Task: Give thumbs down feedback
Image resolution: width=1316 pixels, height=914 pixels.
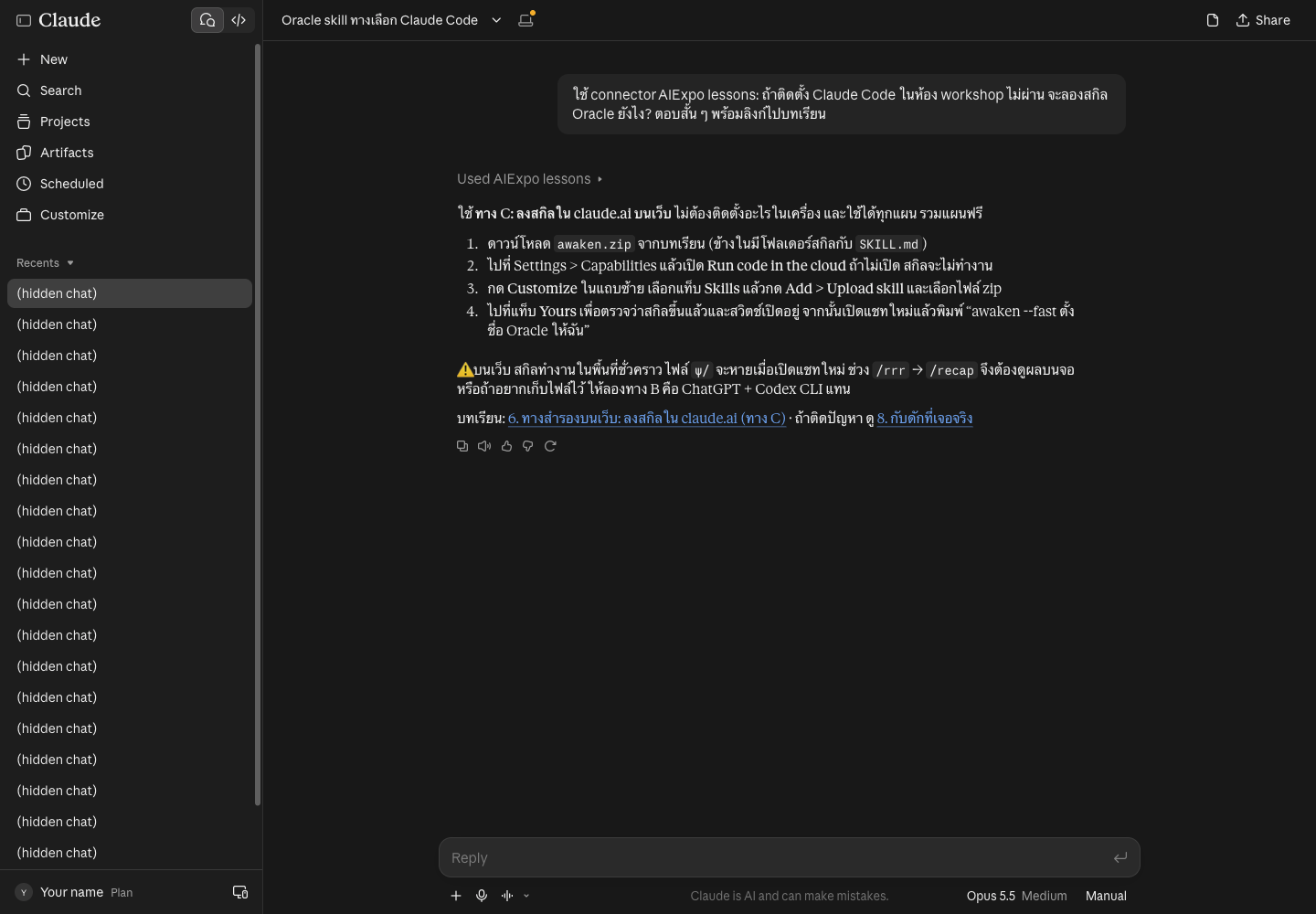Action: pos(528,446)
